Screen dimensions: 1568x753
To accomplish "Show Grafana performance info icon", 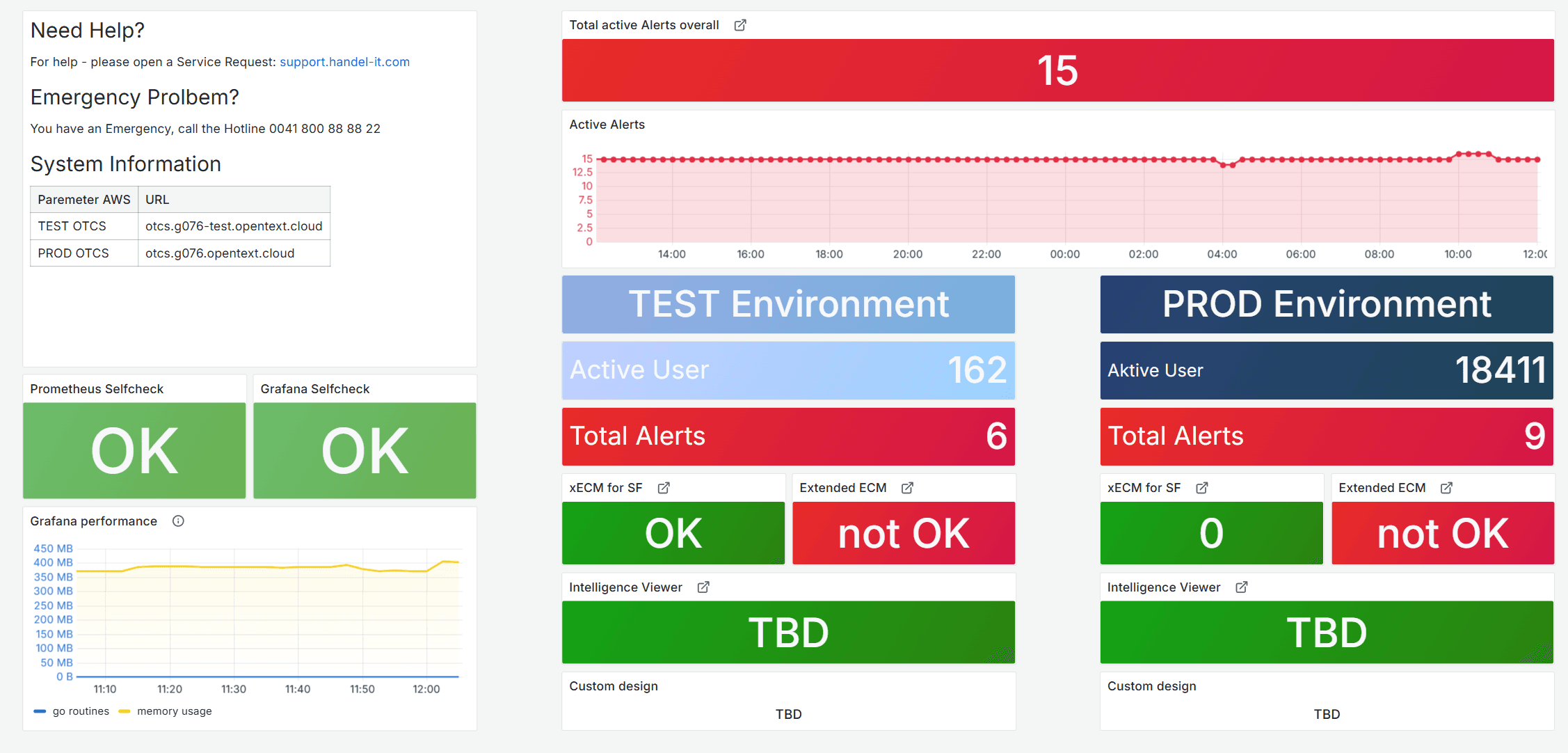I will point(178,521).
